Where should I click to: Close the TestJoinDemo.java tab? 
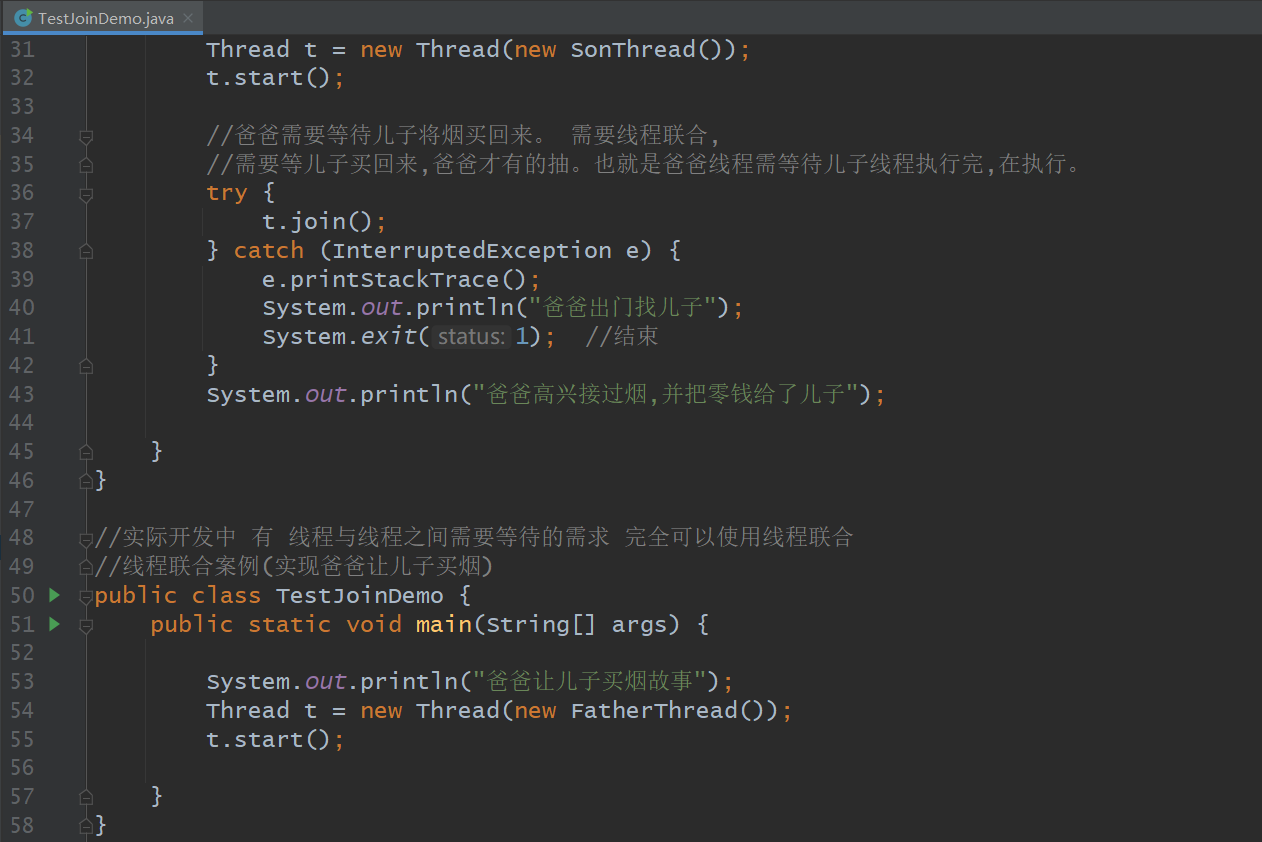pos(187,19)
